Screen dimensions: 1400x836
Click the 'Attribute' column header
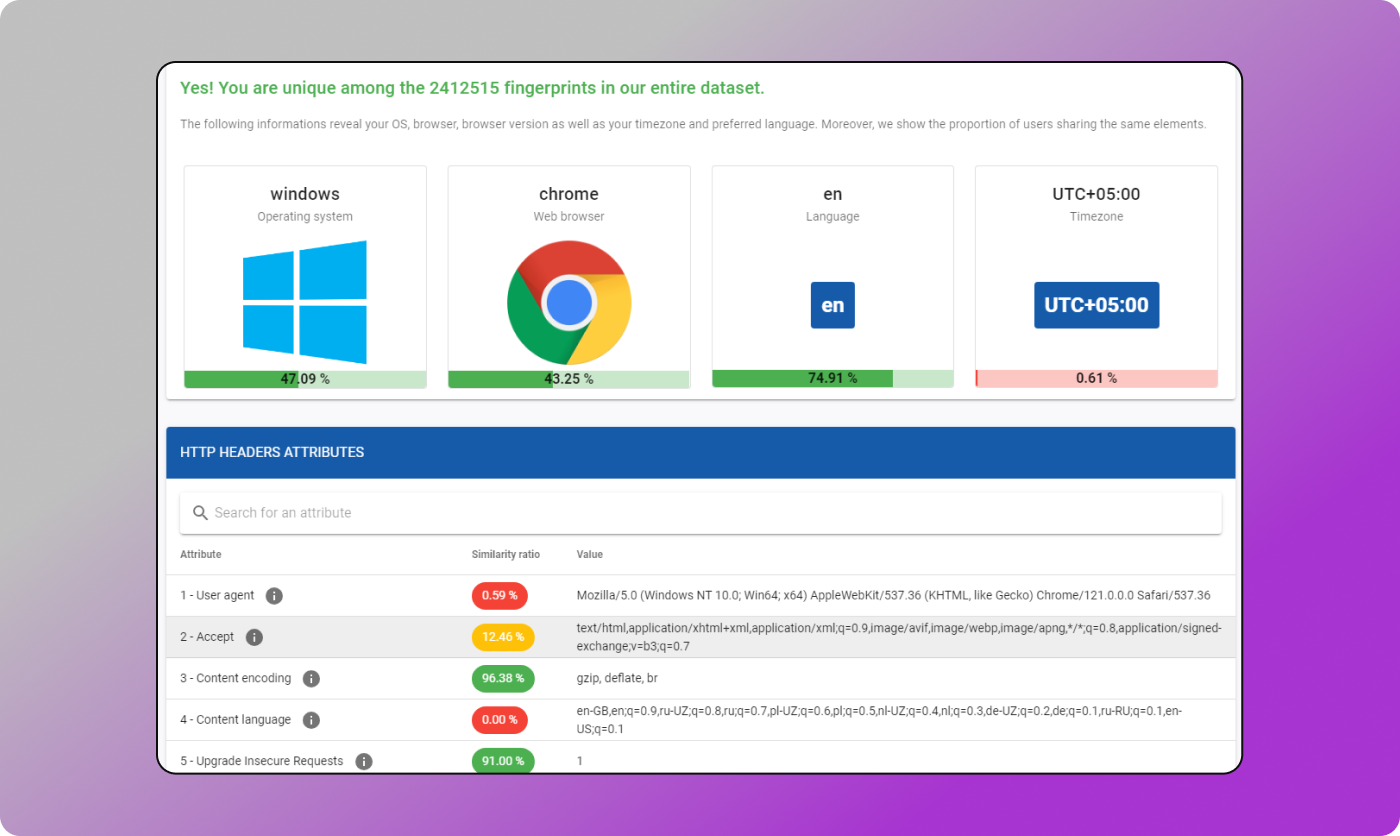pyautogui.click(x=201, y=554)
